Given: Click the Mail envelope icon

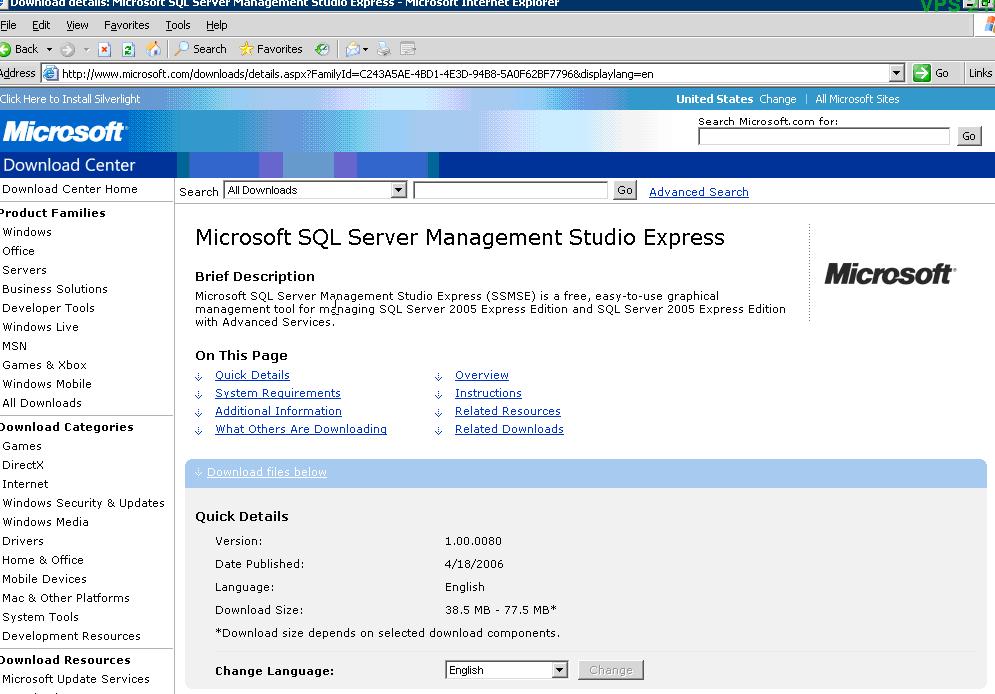Looking at the screenshot, I should point(353,49).
